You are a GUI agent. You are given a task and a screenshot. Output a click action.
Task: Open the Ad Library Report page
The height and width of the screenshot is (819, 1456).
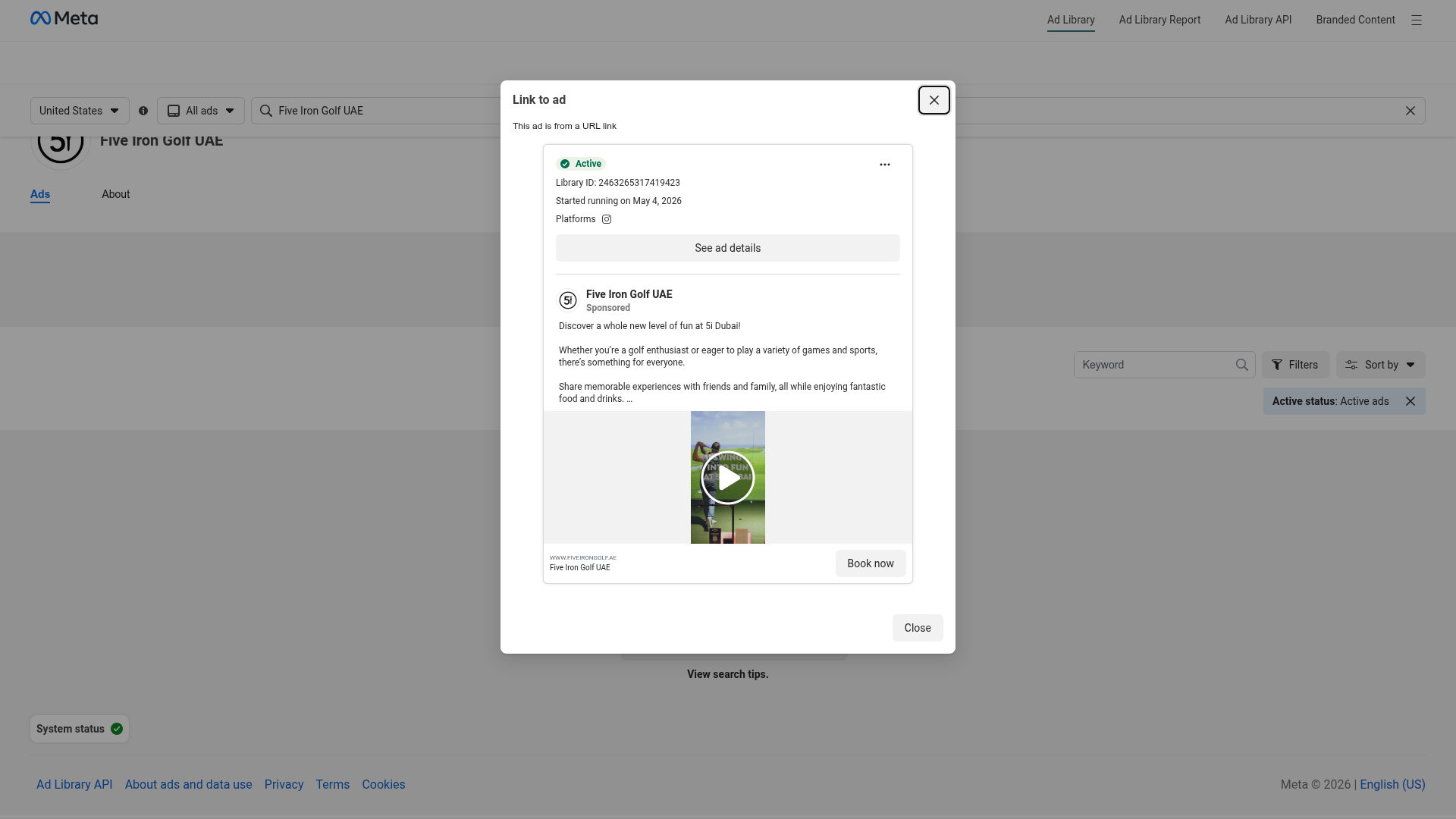(x=1159, y=20)
